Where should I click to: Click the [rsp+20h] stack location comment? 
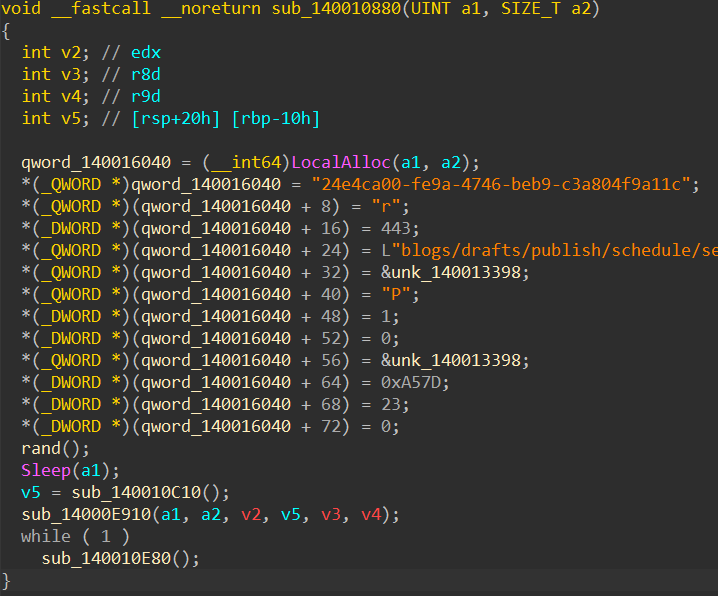pos(176,119)
